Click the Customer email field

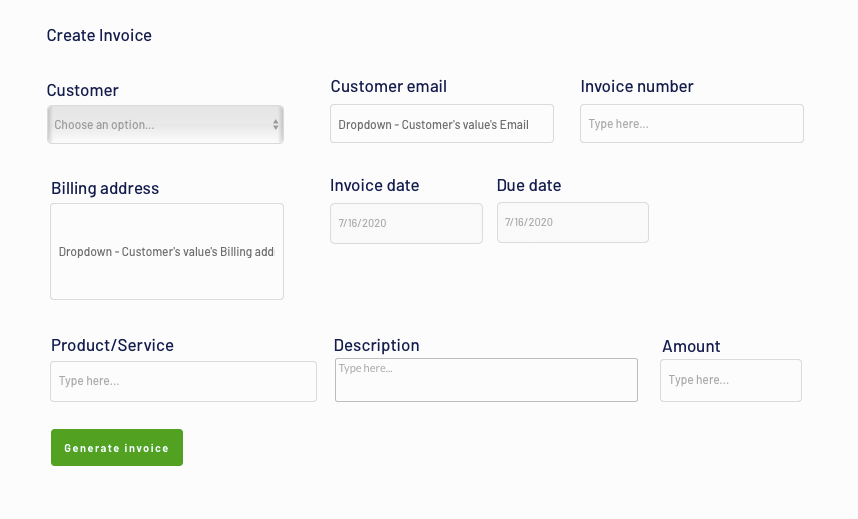442,124
